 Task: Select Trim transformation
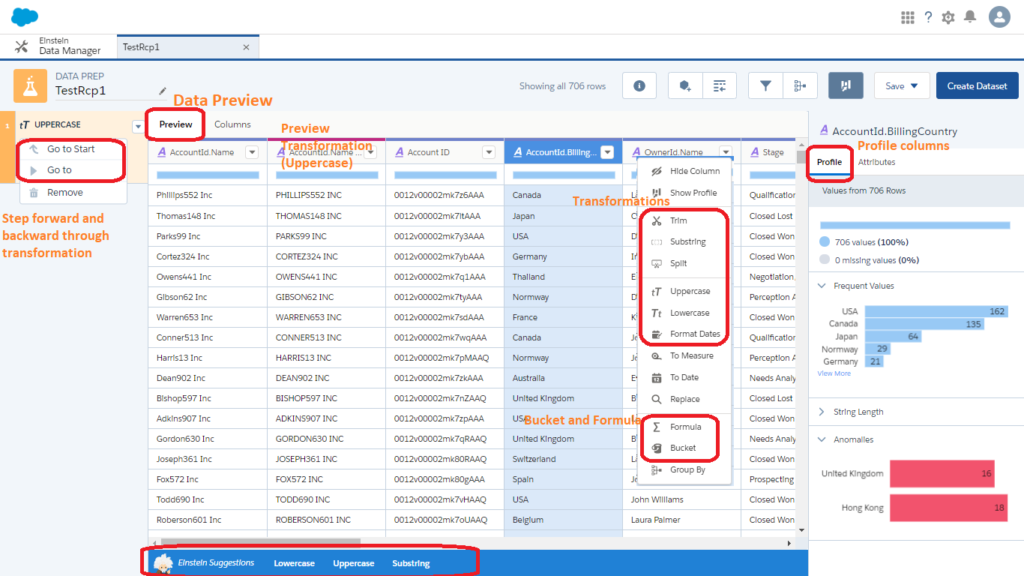[685, 221]
